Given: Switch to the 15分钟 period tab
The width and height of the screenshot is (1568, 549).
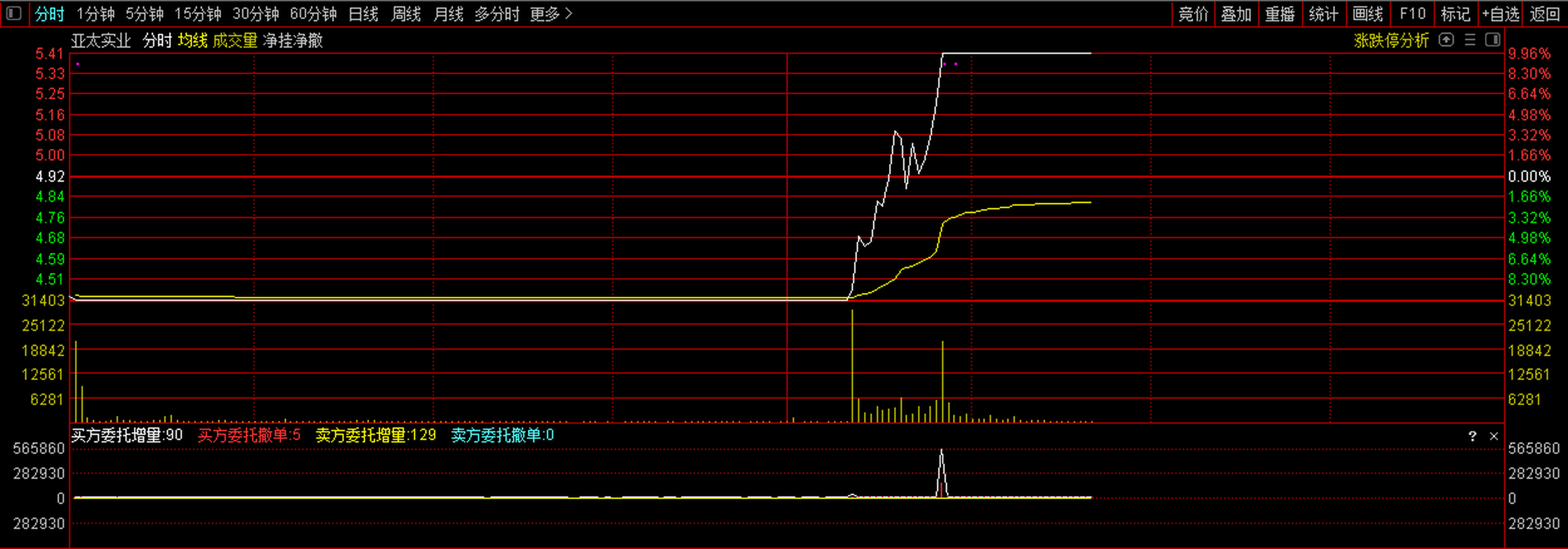Looking at the screenshot, I should coord(198,14).
